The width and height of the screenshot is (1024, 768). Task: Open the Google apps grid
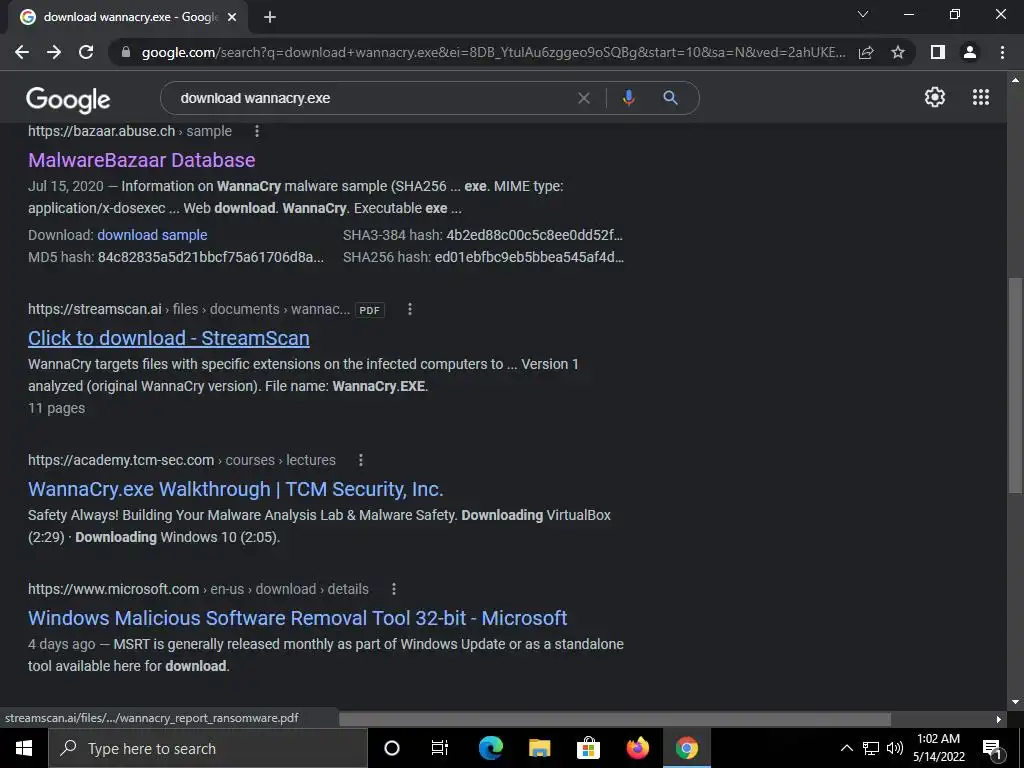[980, 97]
